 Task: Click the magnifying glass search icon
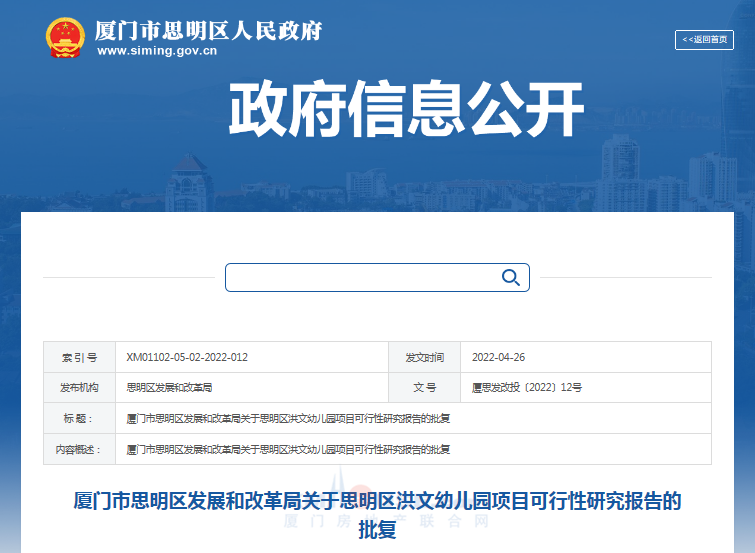[510, 277]
